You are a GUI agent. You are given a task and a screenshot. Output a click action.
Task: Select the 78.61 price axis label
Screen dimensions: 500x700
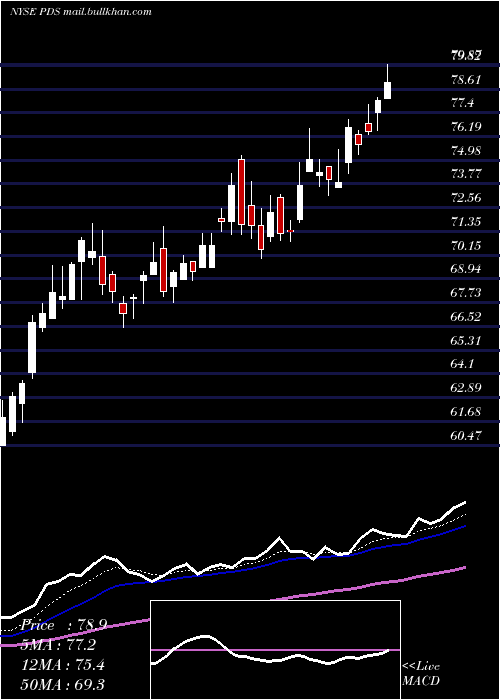[466, 80]
